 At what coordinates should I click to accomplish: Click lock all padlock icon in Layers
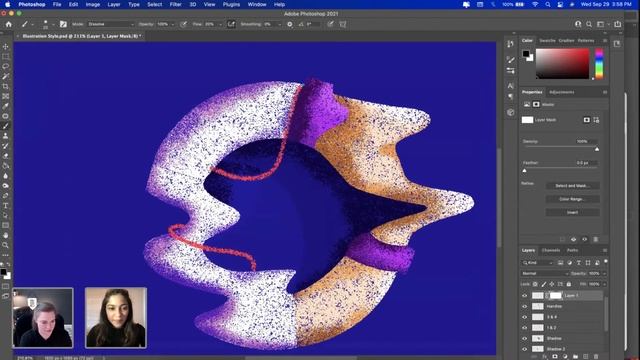(x=569, y=284)
